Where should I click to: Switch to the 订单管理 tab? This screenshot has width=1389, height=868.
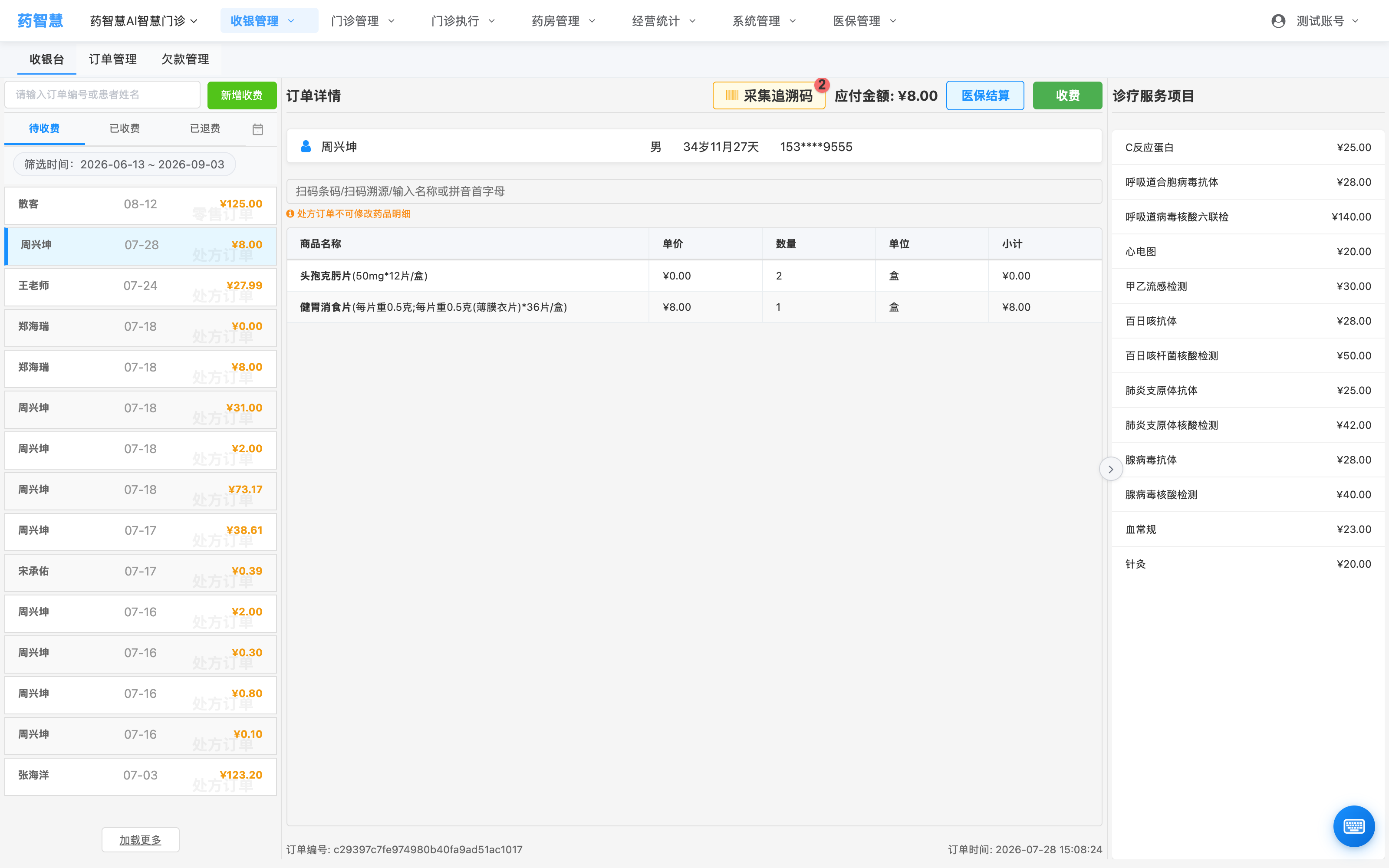coord(112,59)
